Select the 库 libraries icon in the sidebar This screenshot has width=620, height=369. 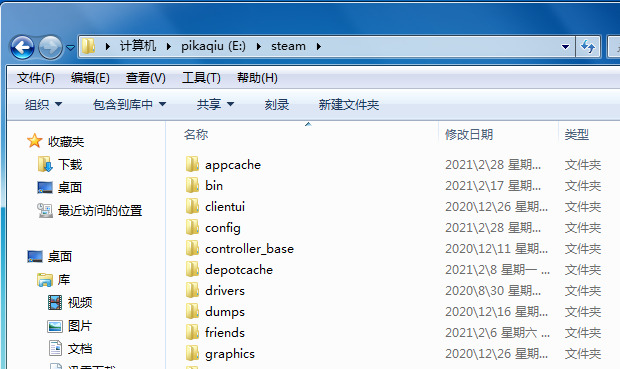(45, 280)
